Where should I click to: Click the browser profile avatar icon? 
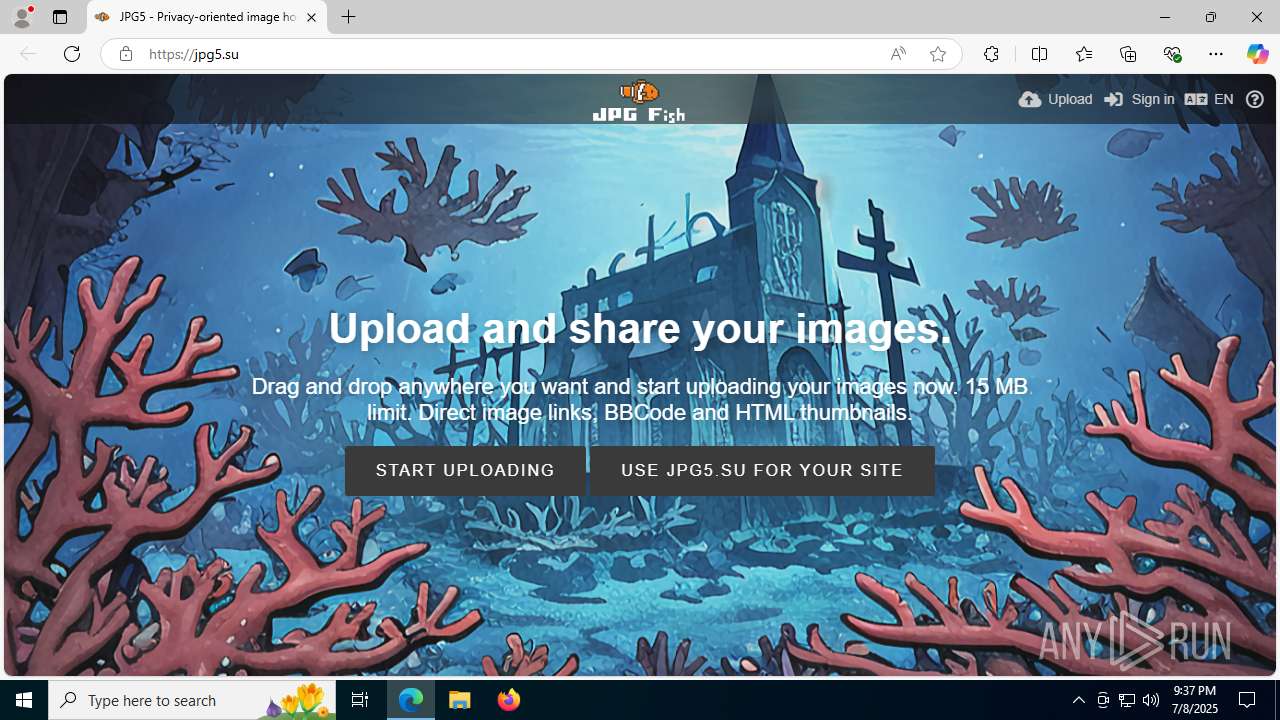click(22, 17)
